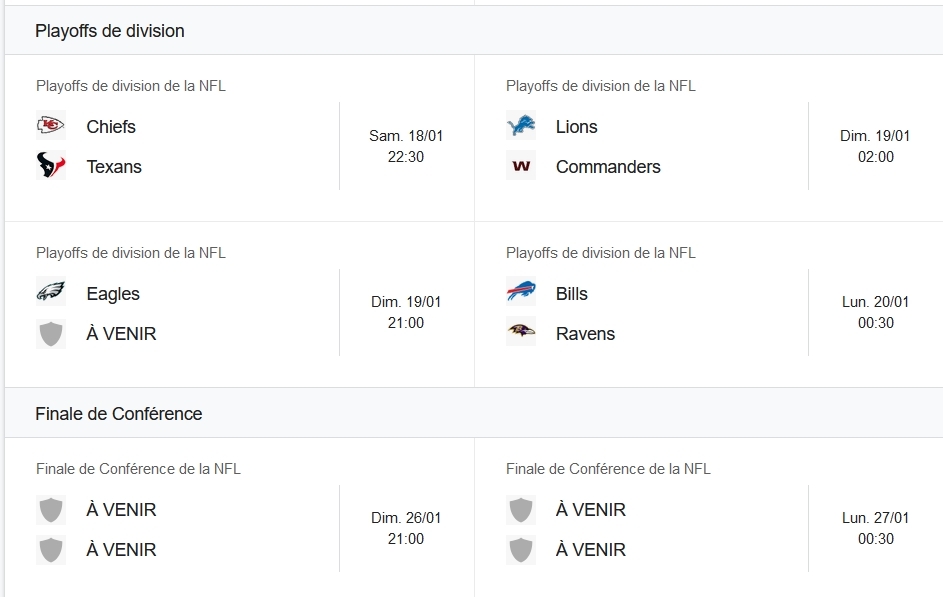Click the Eagles team logo
The image size is (943, 597).
[x=51, y=293]
